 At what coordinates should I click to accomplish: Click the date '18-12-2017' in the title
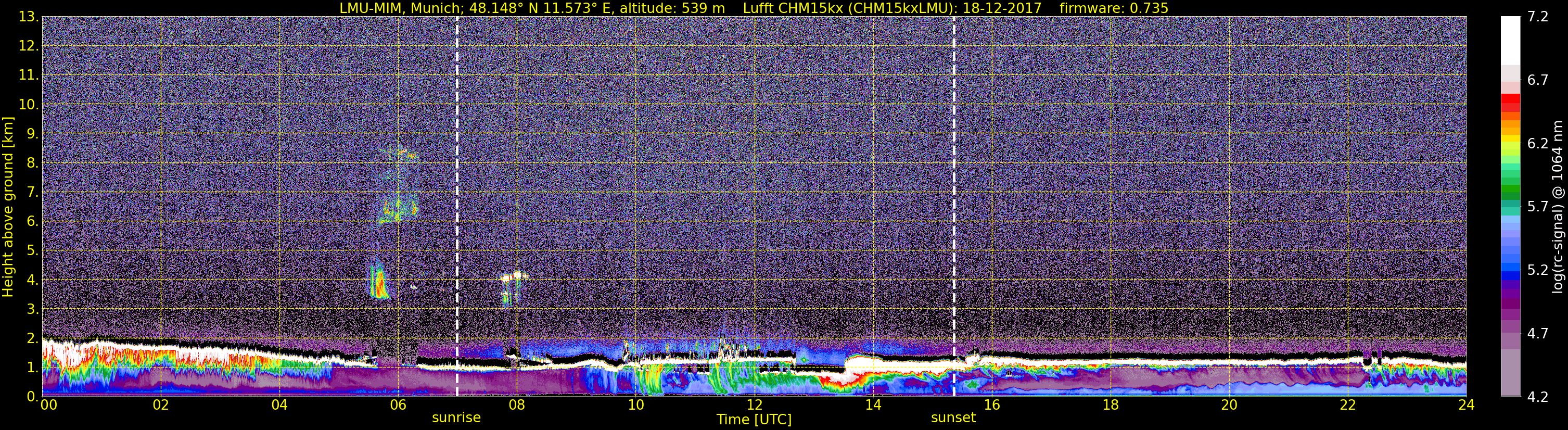[1002, 8]
